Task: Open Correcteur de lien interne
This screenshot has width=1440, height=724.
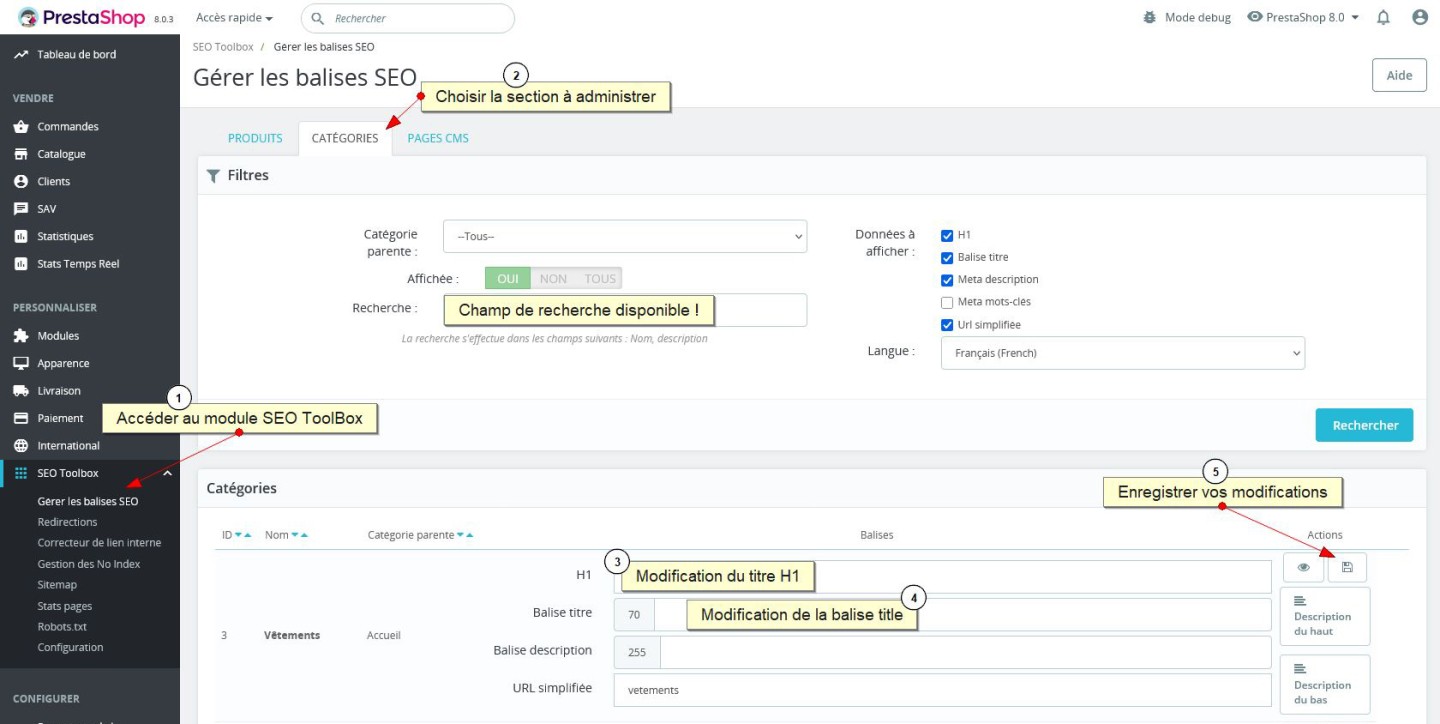Action: [99, 543]
